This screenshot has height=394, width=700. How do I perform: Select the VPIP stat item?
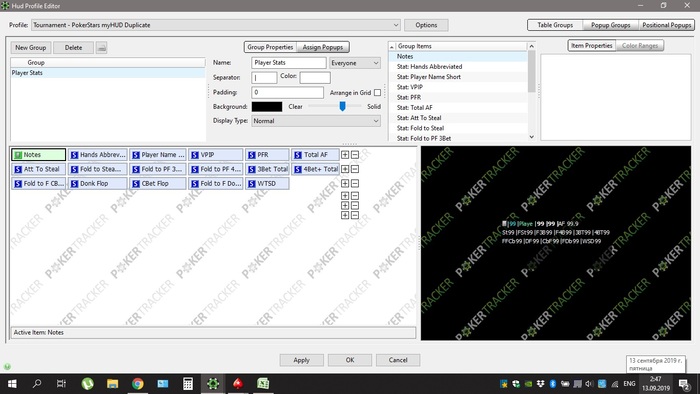(216, 154)
